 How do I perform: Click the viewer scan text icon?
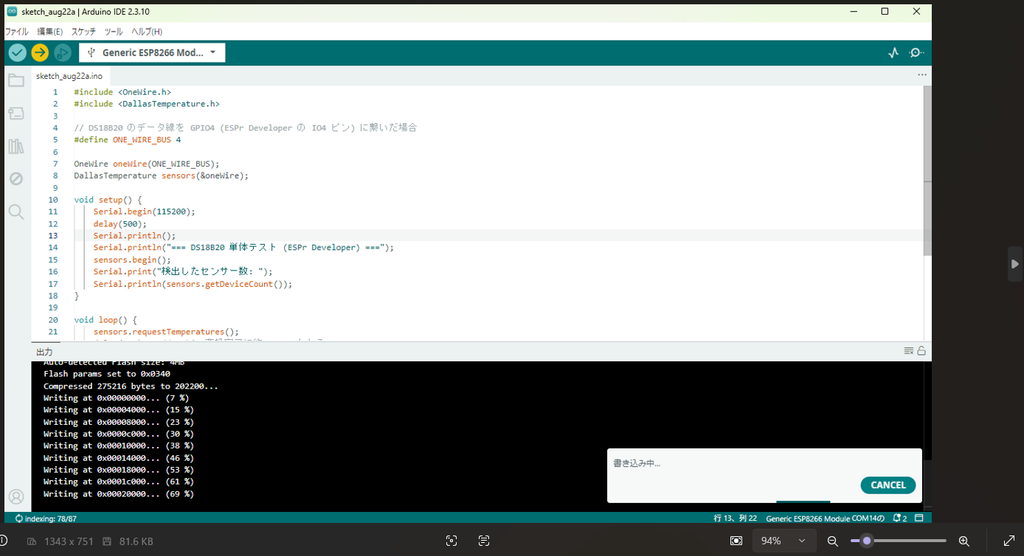[x=484, y=541]
